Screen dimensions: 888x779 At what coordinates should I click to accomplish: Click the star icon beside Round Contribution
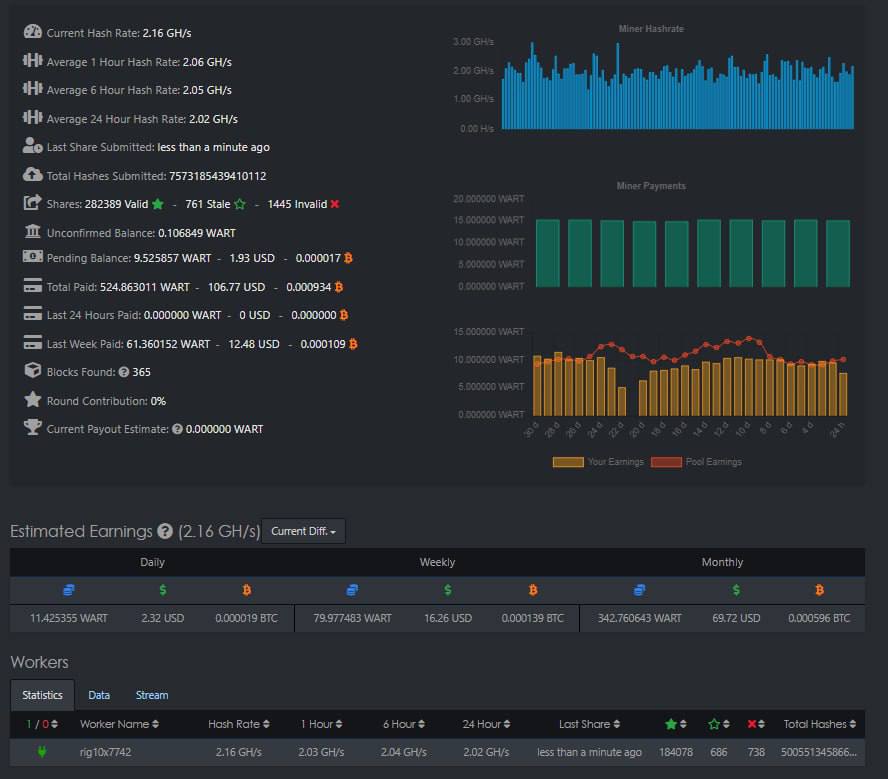[32, 400]
